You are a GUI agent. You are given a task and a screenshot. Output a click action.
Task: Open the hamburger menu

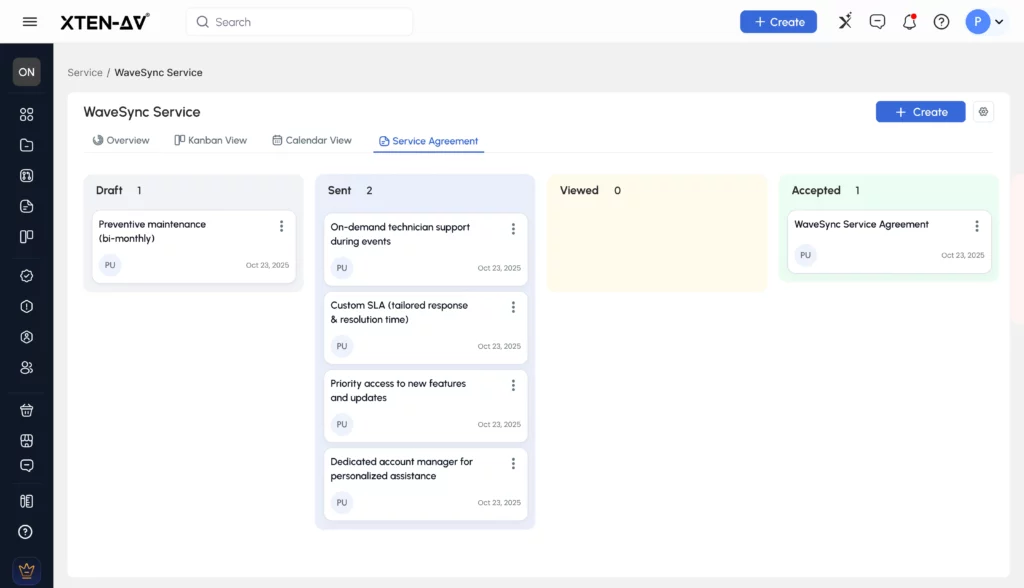point(29,22)
